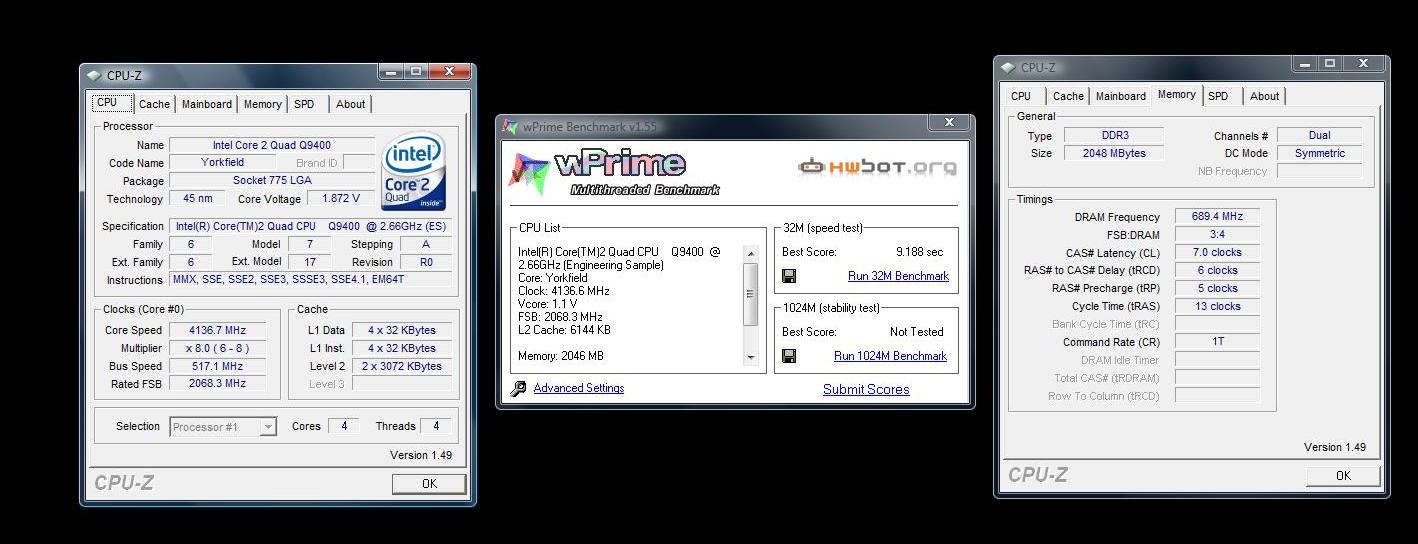Open About tab in right CPU-Z window
The width and height of the screenshot is (1418, 544).
pyautogui.click(x=1264, y=96)
